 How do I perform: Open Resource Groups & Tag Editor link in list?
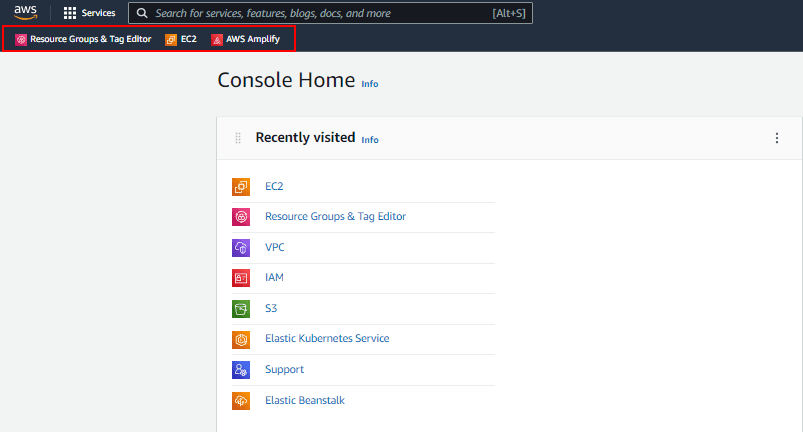(x=335, y=217)
